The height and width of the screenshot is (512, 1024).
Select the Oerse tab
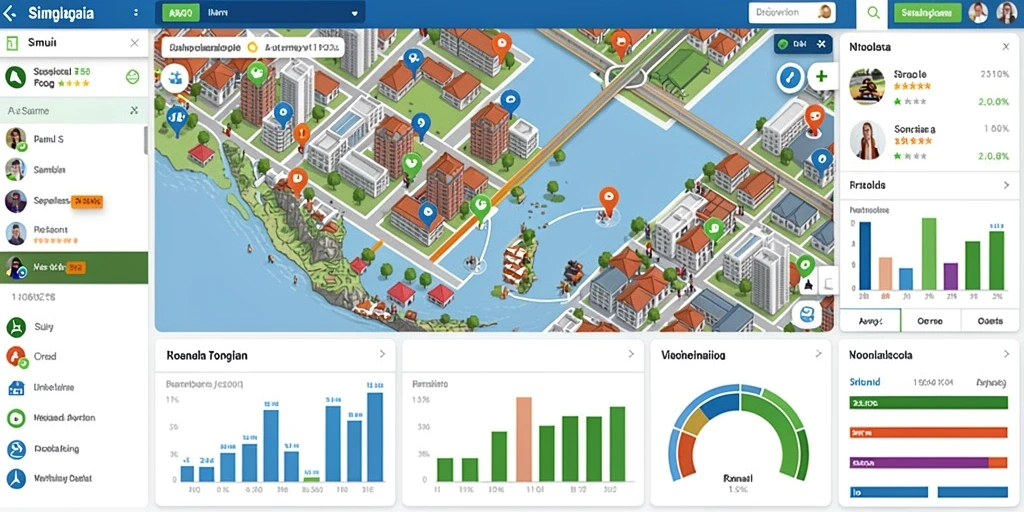click(x=931, y=321)
